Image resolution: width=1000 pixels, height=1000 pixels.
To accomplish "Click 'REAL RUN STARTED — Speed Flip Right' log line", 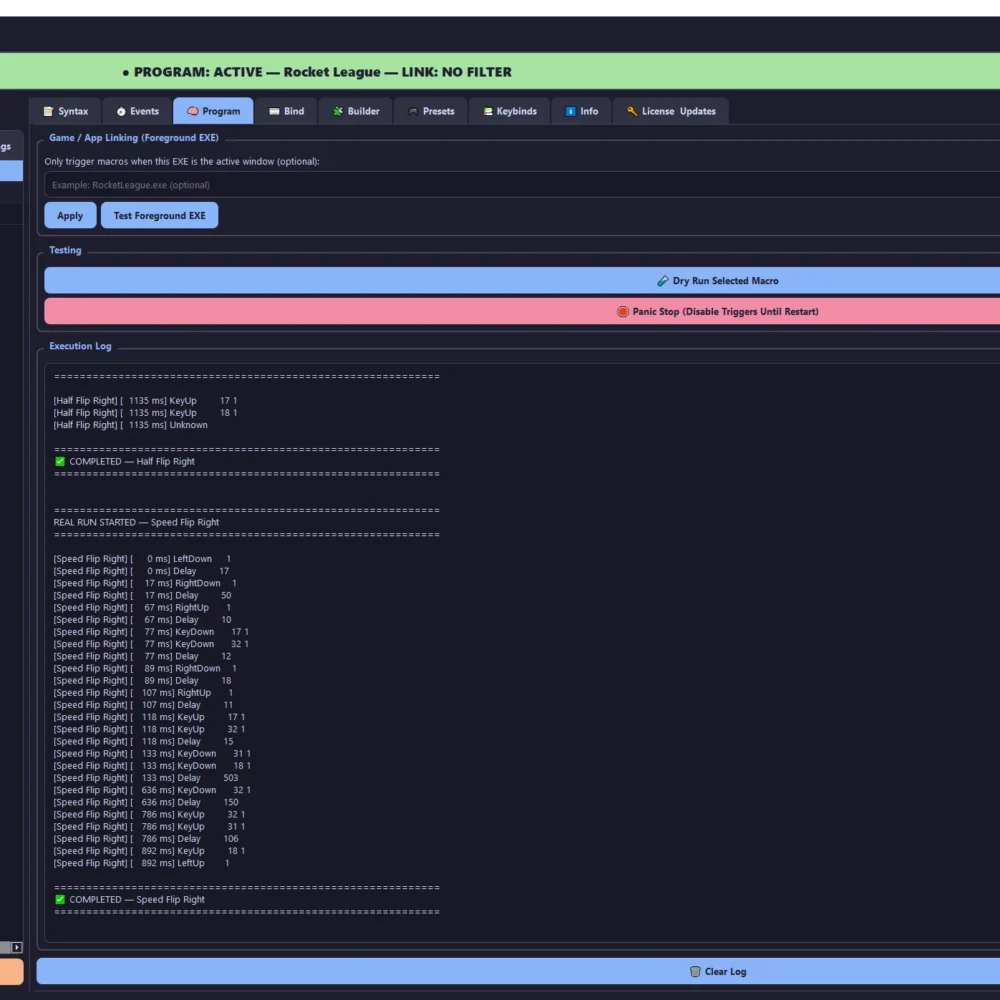I will [136, 522].
